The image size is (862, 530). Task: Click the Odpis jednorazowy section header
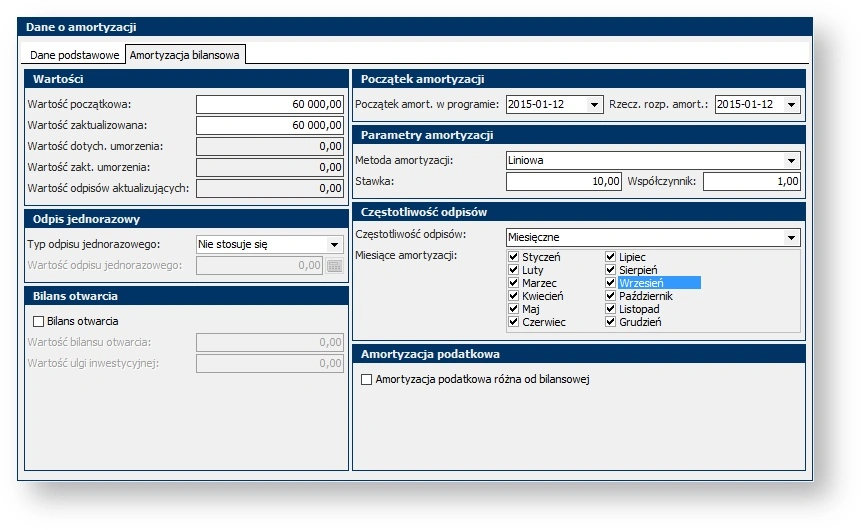186,219
